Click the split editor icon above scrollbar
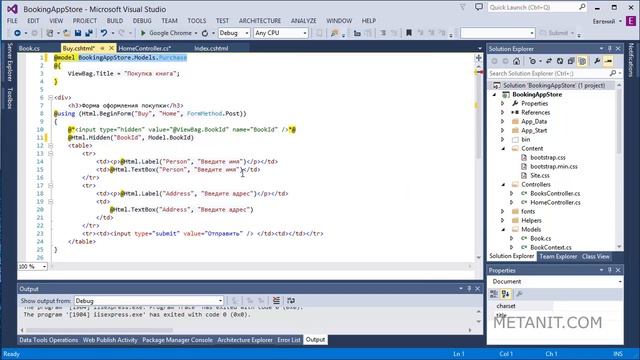Screen dimensions: 640x360 pyautogui.click(x=478, y=58)
